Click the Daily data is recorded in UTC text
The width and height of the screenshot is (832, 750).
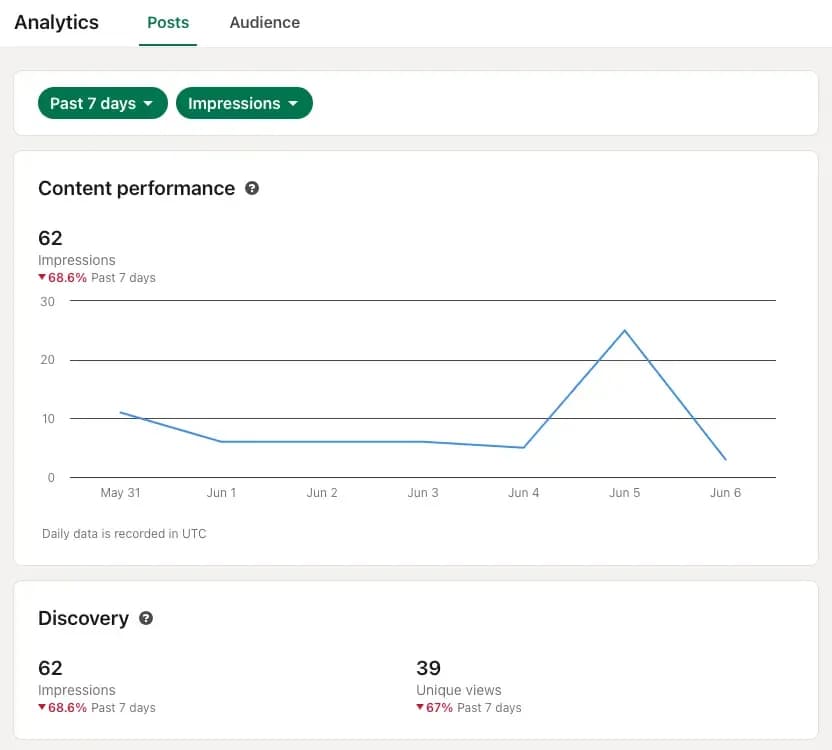(x=122, y=533)
